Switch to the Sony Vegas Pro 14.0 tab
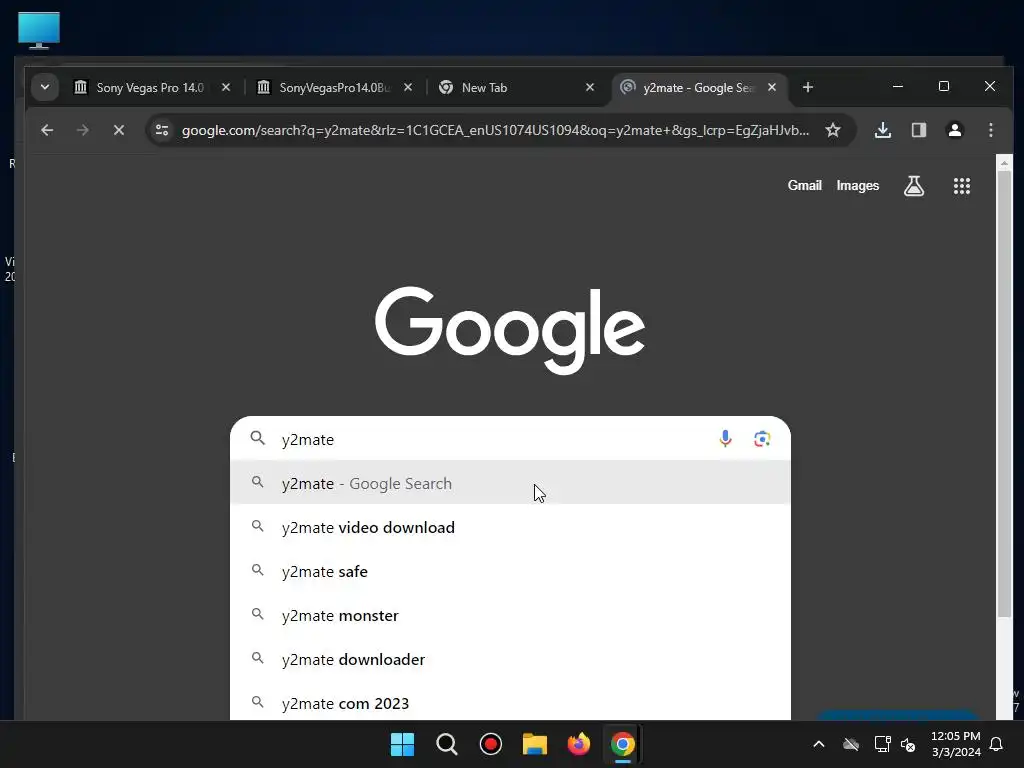Screen dimensions: 1024x768 click(x=152, y=88)
